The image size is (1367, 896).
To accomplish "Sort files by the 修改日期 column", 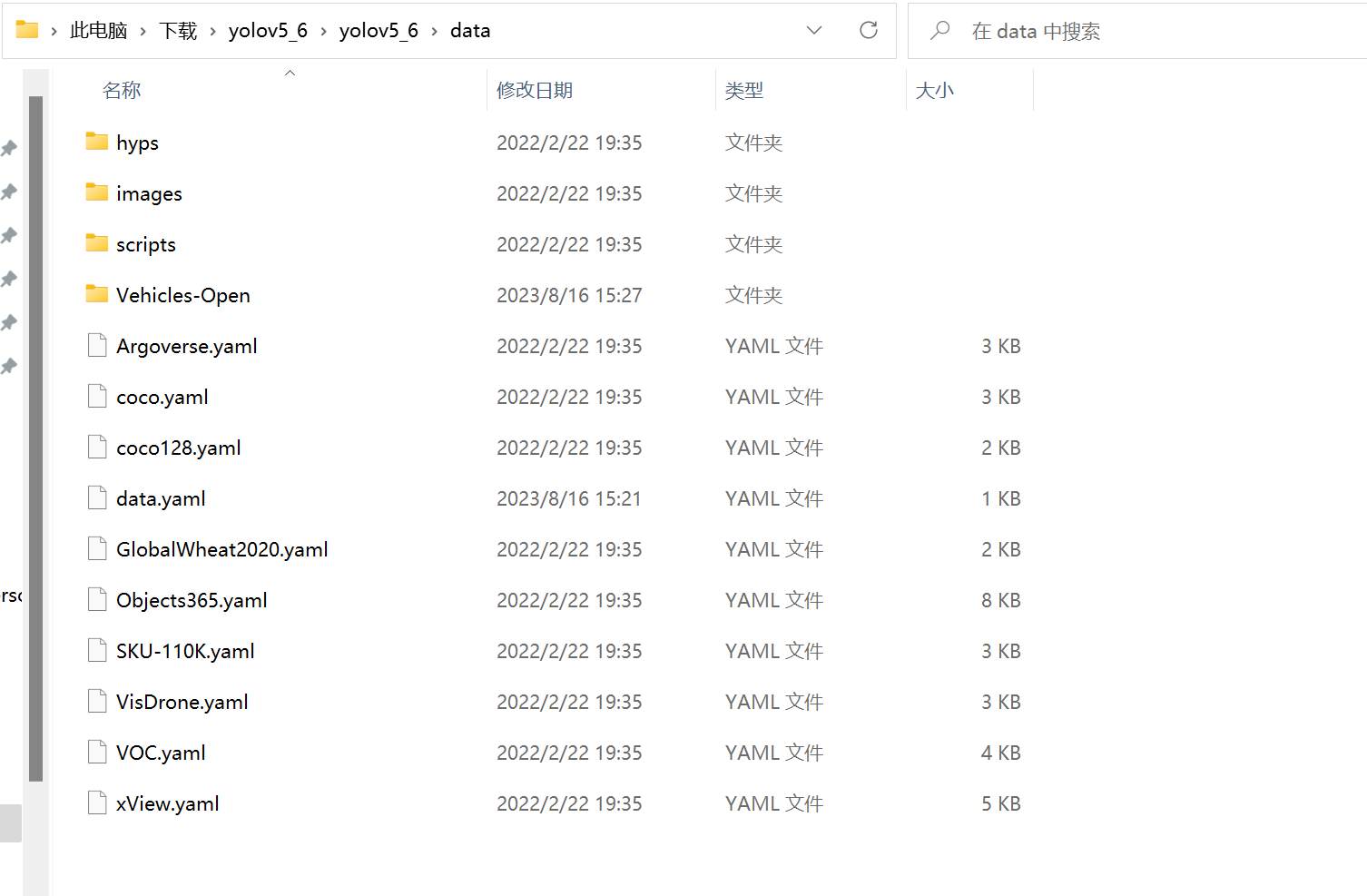I will [x=536, y=90].
